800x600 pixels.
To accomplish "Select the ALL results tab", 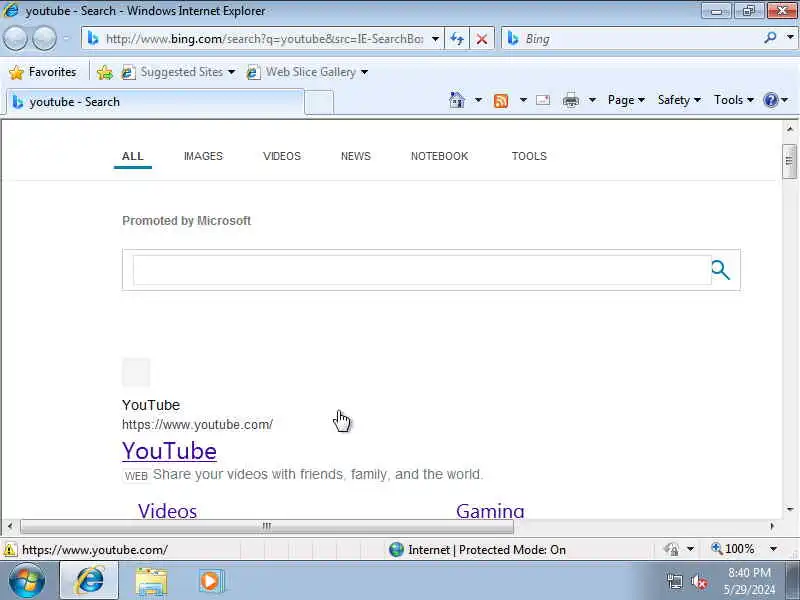I will pos(133,156).
